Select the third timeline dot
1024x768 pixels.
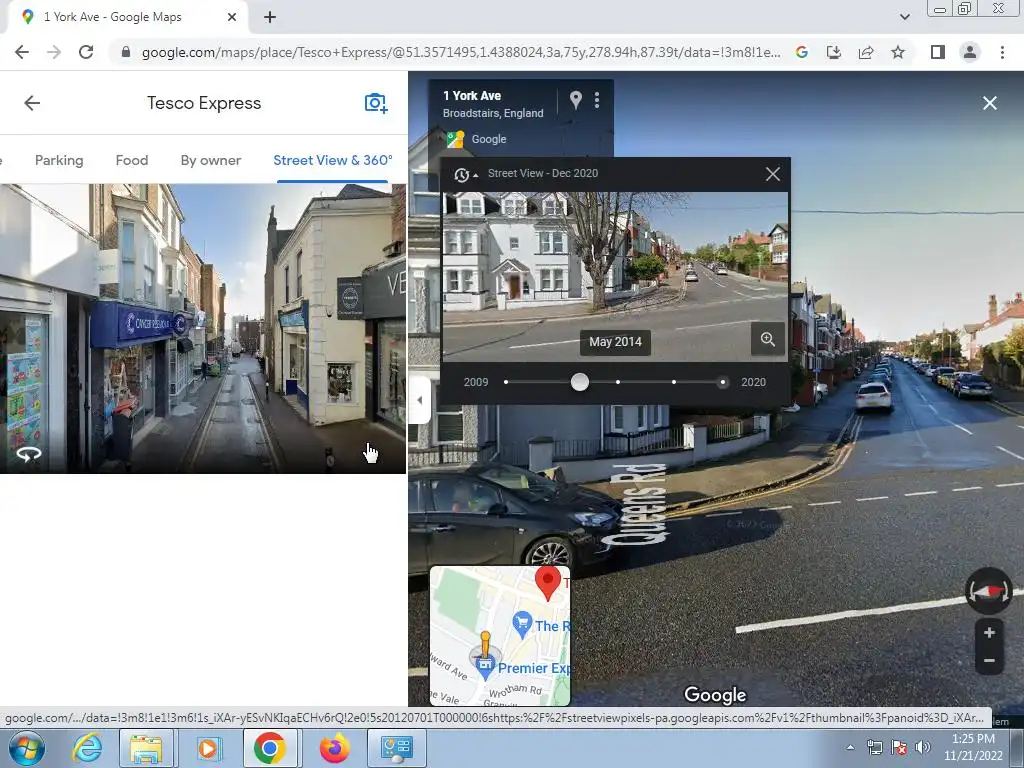pyautogui.click(x=618, y=382)
